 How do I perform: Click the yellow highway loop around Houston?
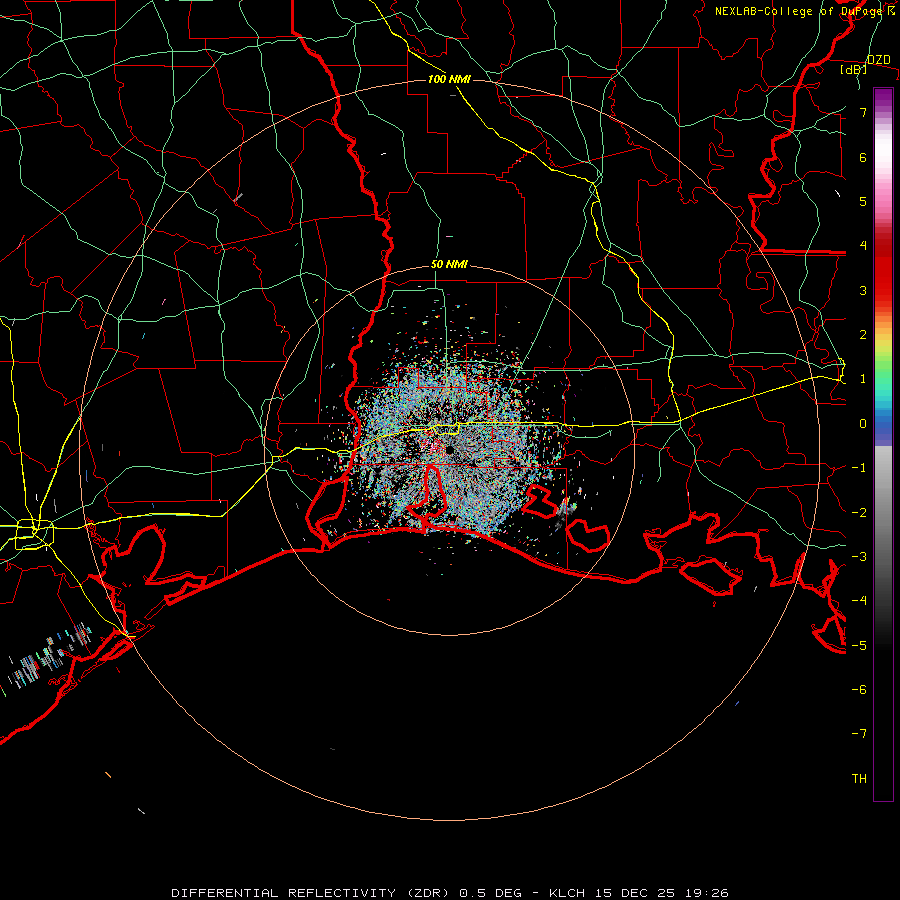pyautogui.click(x=35, y=534)
